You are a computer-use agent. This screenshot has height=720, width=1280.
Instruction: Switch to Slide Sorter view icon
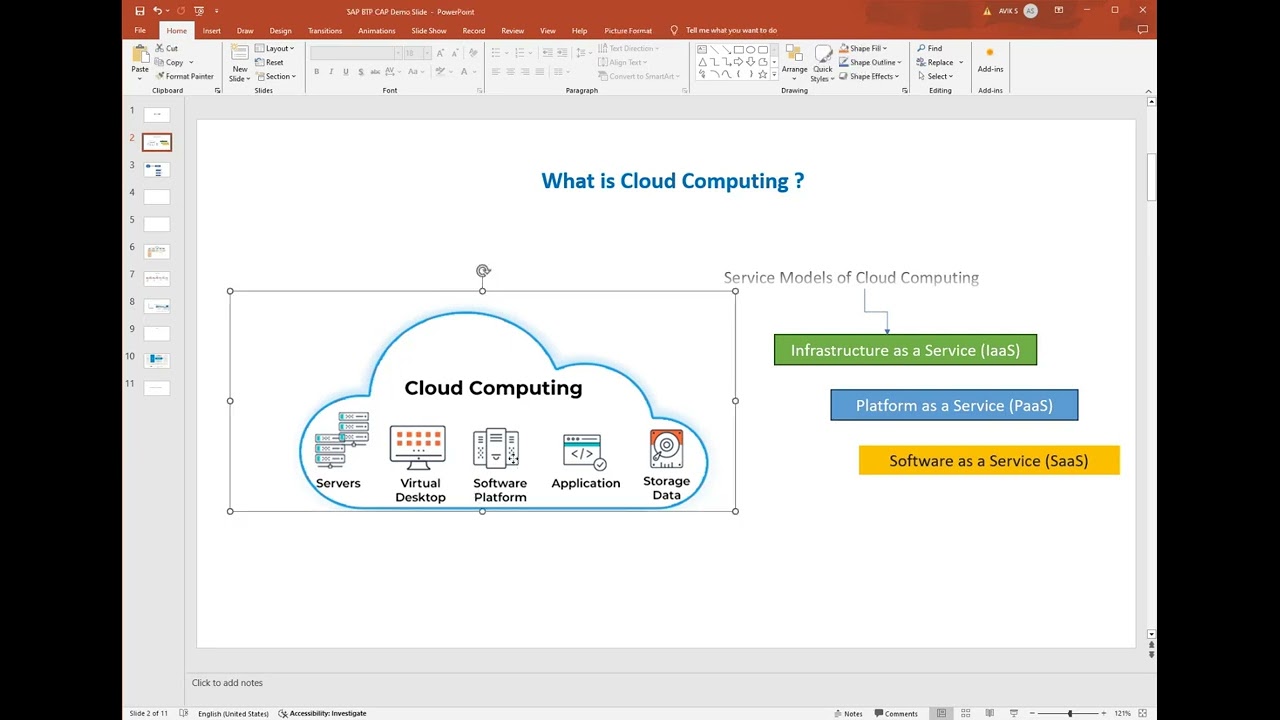(x=966, y=713)
